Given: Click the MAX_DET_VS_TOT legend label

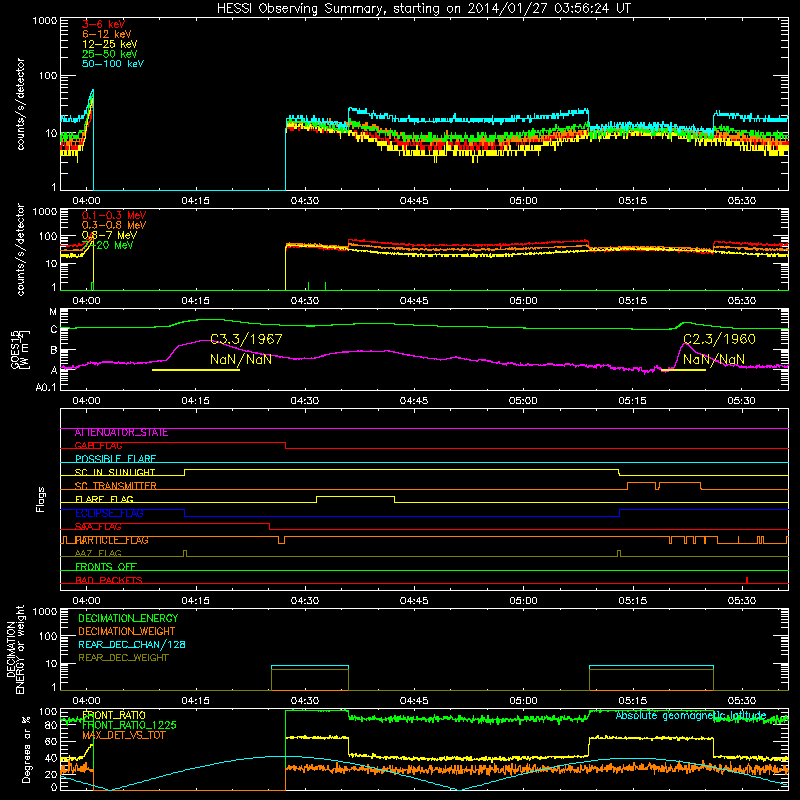Looking at the screenshot, I should point(123,736).
